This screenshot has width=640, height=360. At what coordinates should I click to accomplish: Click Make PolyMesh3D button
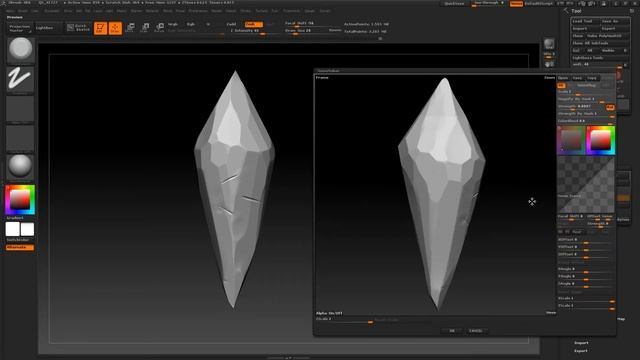pyautogui.click(x=607, y=36)
